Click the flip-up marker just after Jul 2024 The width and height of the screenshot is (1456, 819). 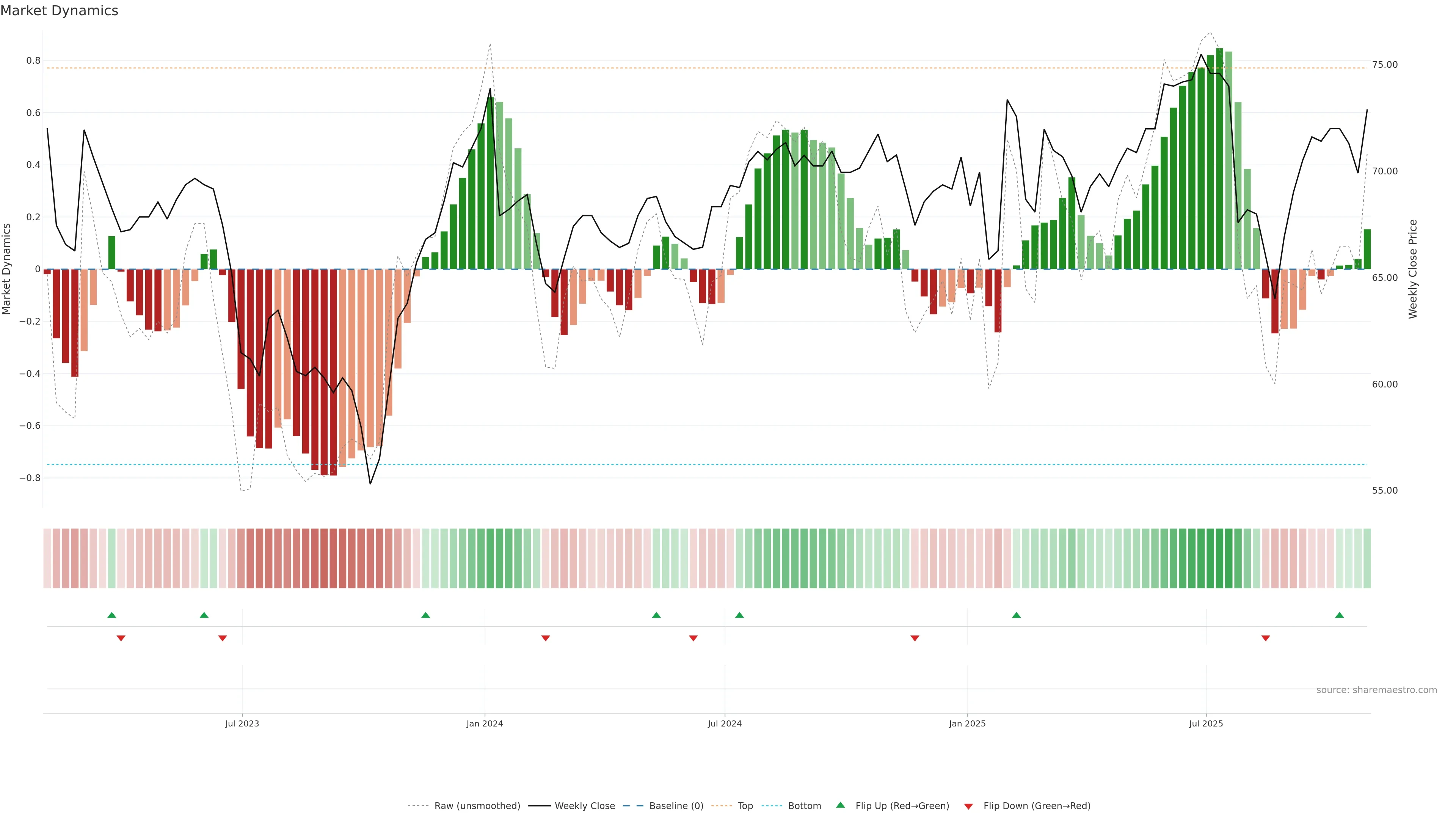(739, 615)
